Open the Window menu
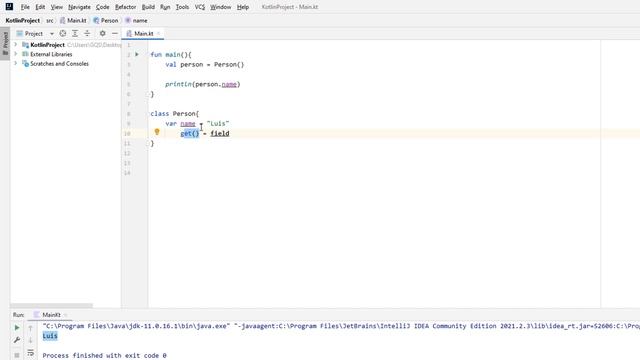640x360 pixels. click(220, 7)
